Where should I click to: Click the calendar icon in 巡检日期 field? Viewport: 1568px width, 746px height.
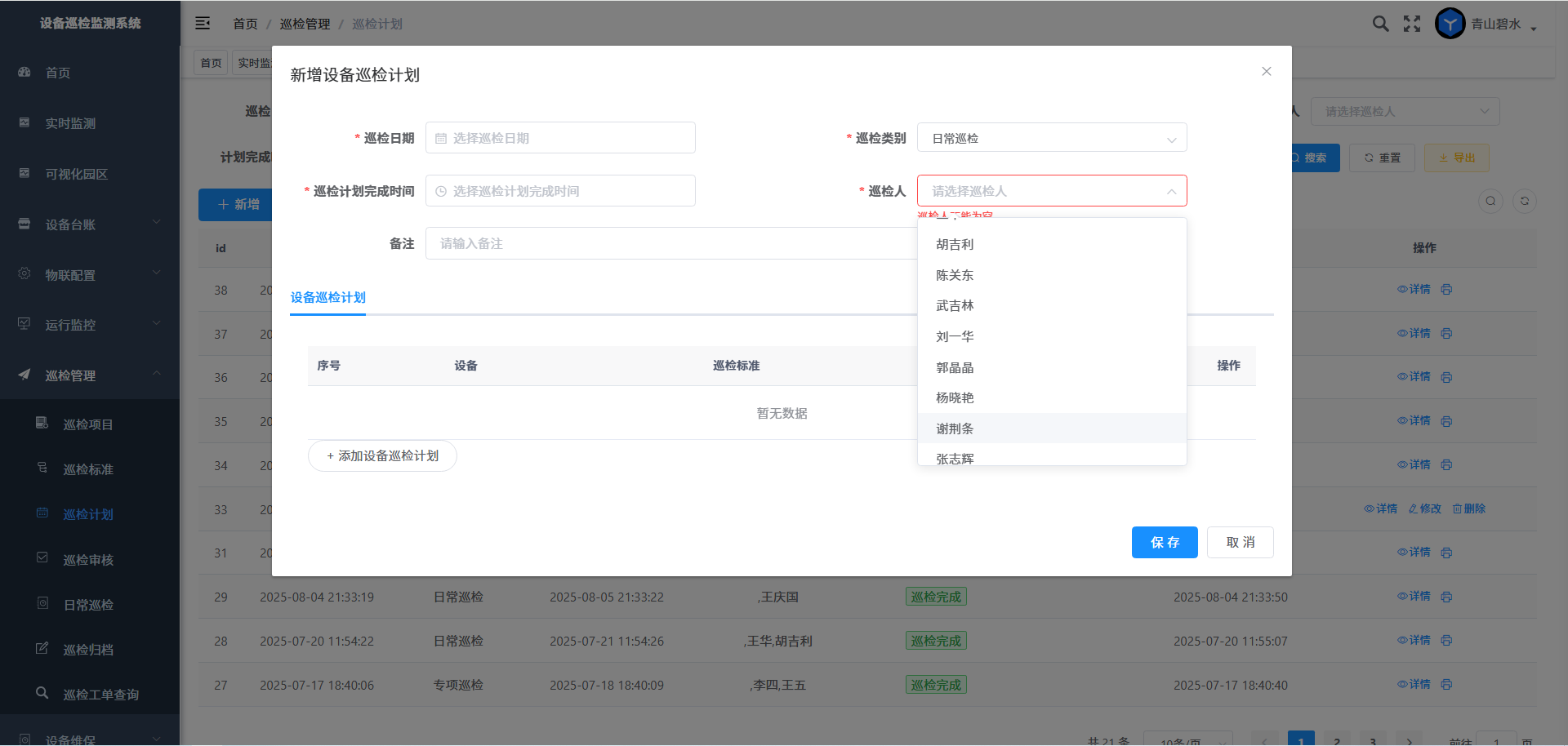[441, 139]
